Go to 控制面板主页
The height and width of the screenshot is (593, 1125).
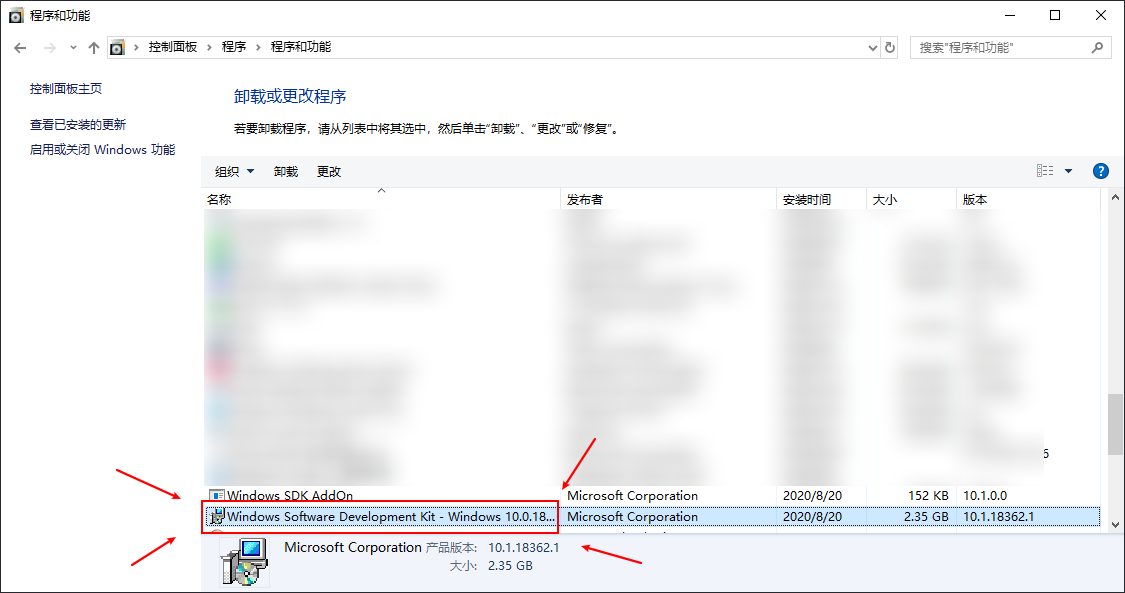(x=65, y=89)
